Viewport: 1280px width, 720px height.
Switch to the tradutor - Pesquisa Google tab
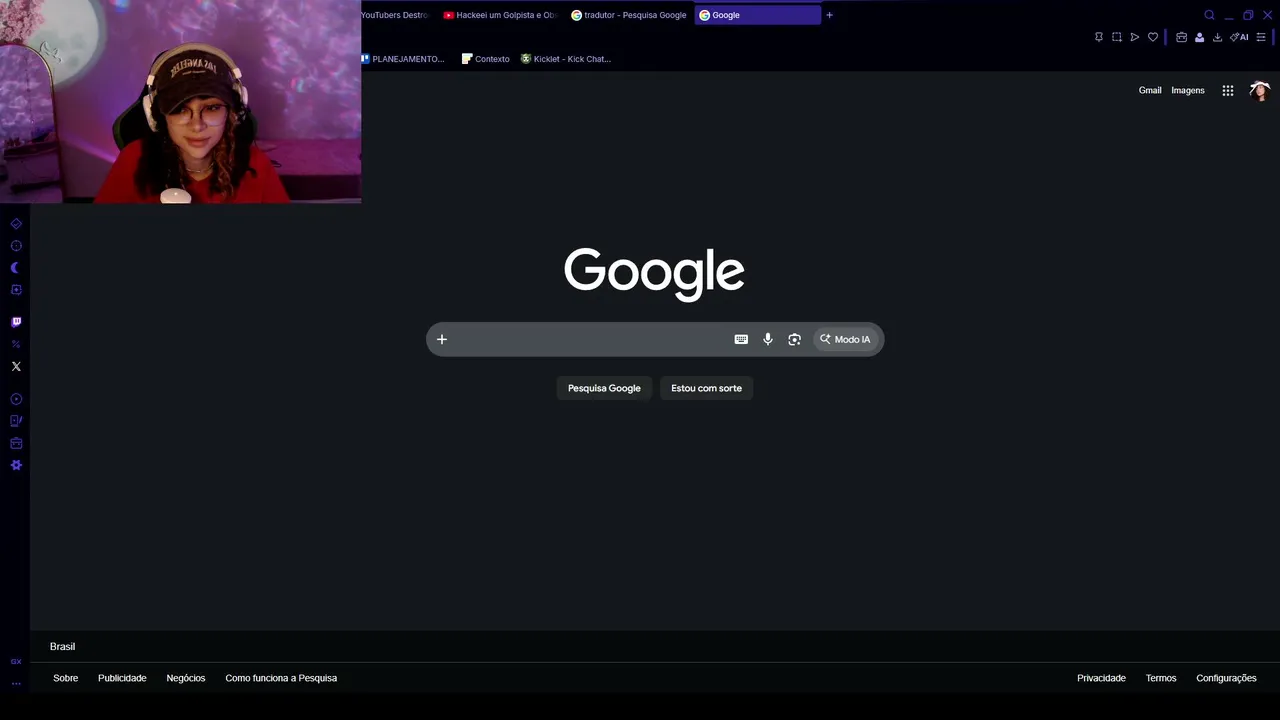(x=629, y=15)
